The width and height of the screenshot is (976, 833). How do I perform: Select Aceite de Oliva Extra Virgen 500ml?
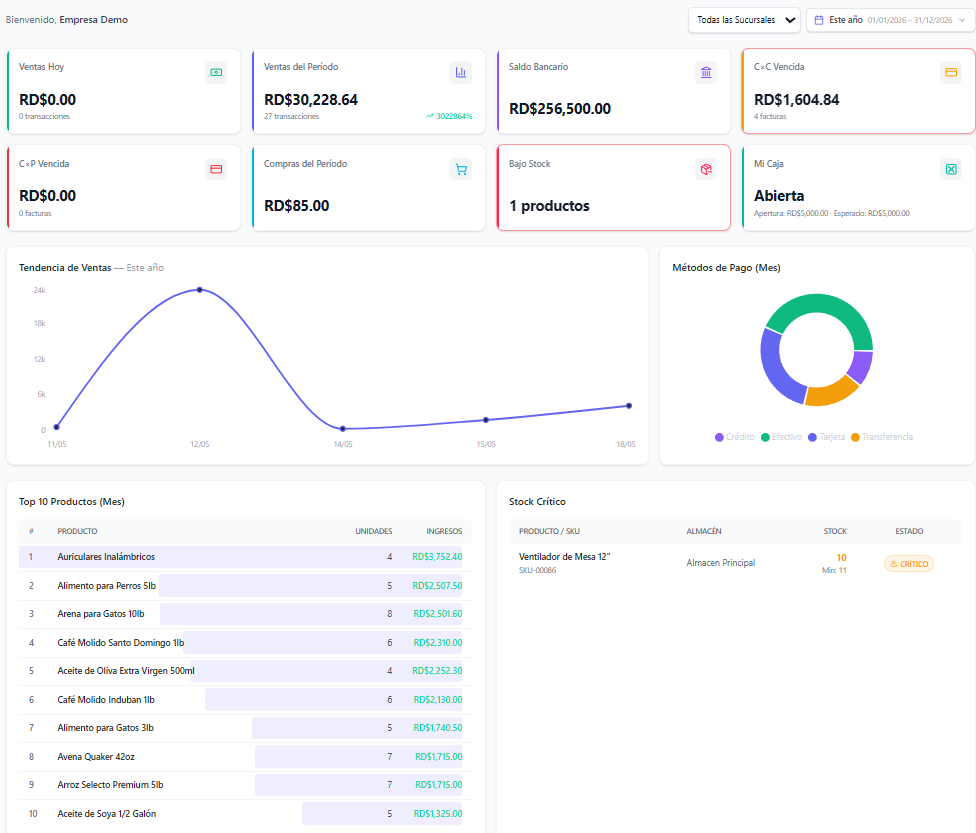(x=245, y=671)
